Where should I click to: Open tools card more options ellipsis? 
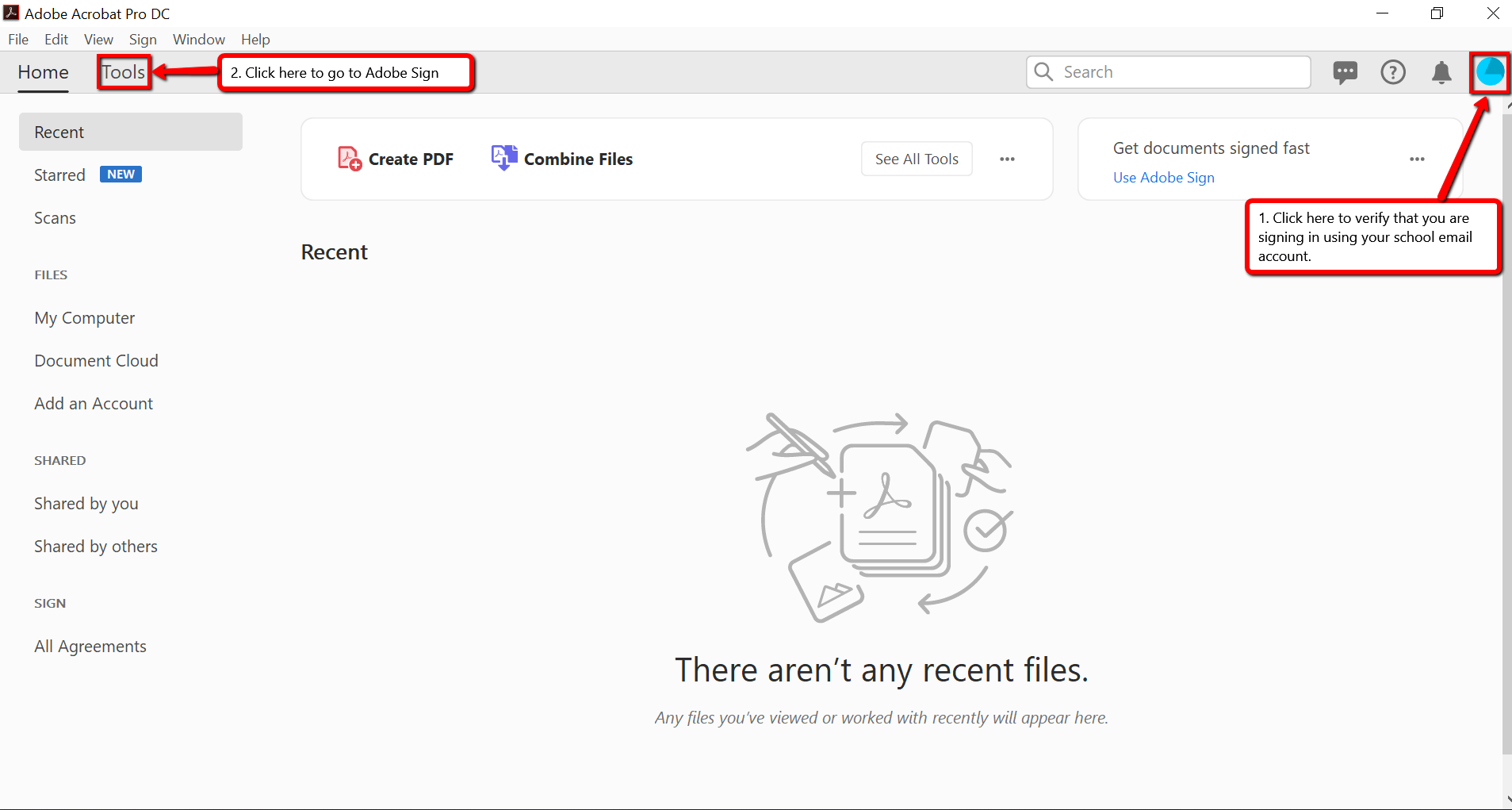(x=1007, y=159)
